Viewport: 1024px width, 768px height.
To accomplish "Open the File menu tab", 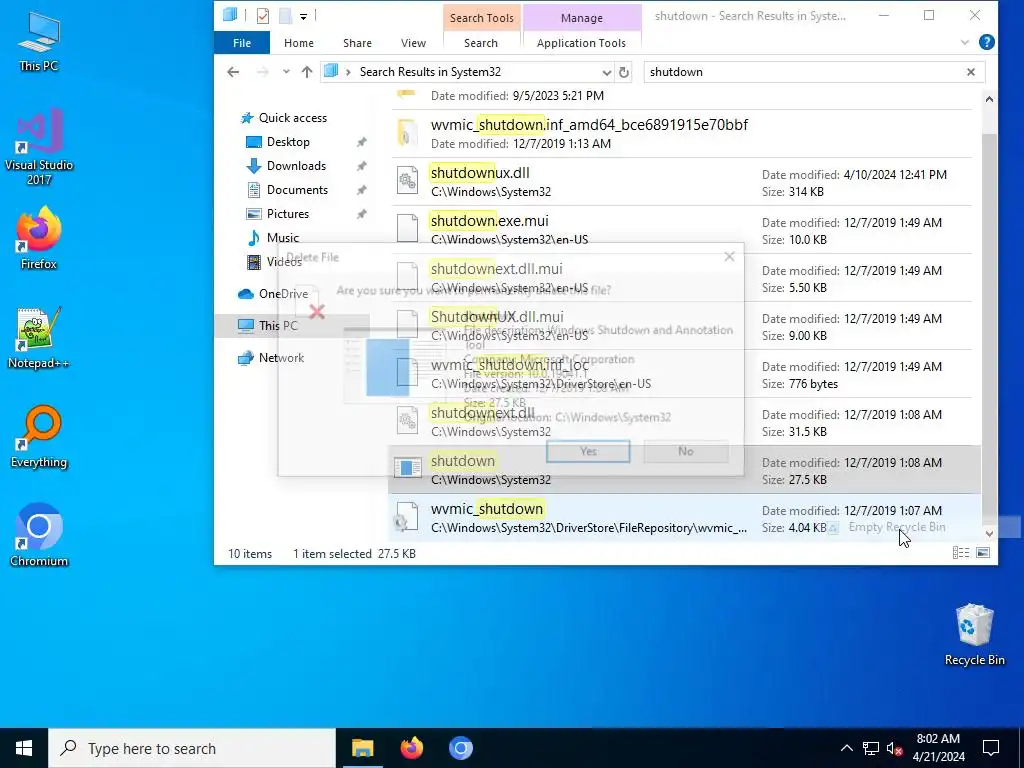I will pos(242,43).
